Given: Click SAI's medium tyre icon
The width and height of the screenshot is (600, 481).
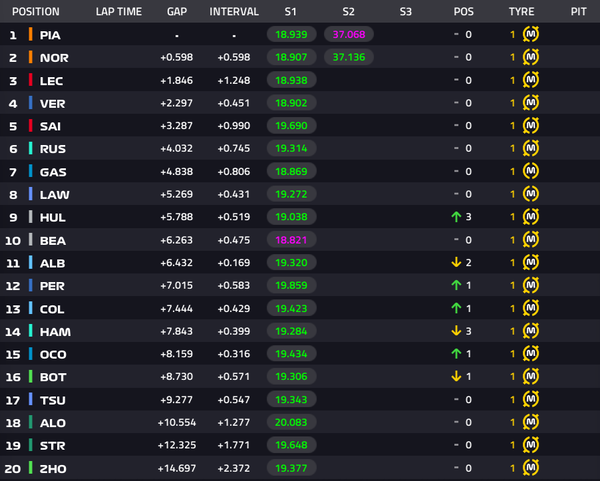Looking at the screenshot, I should coord(531,126).
